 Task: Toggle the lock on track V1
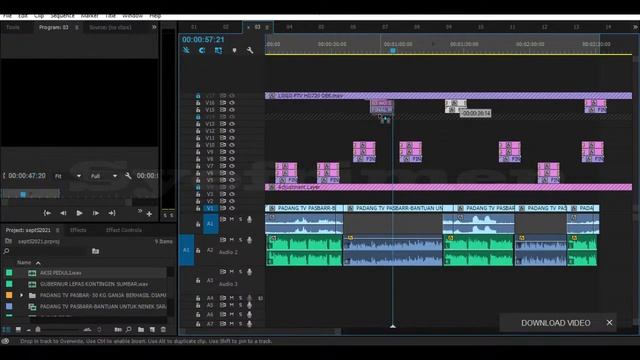(x=198, y=208)
